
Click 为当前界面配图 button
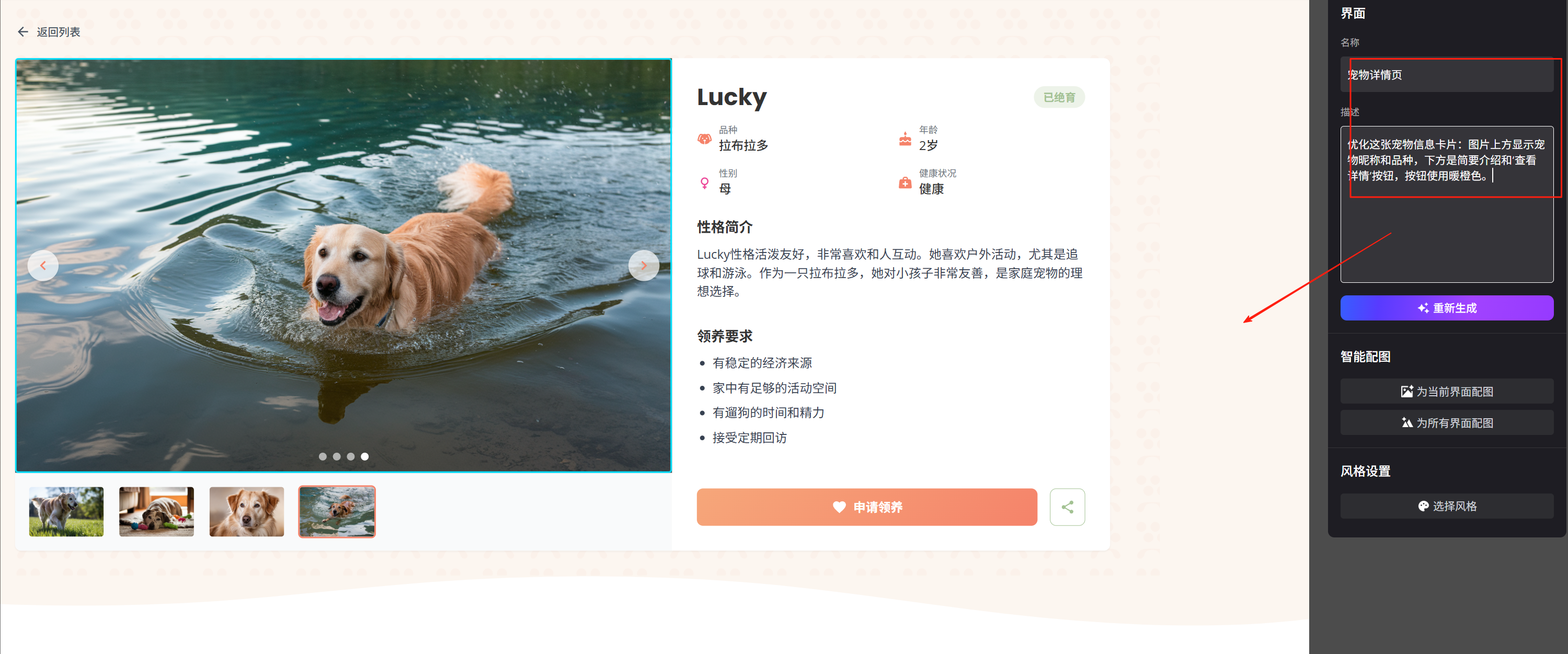(1446, 391)
